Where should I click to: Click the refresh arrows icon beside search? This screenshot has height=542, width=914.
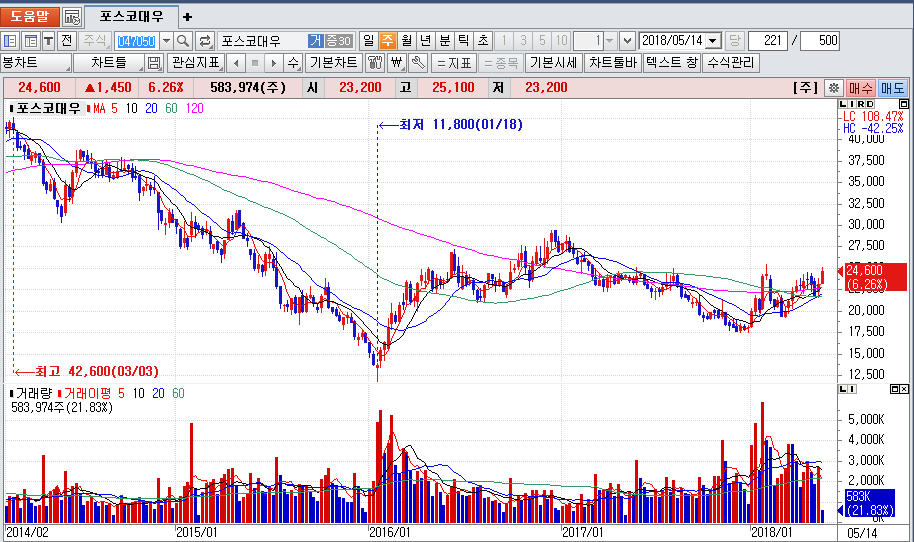(x=205, y=41)
